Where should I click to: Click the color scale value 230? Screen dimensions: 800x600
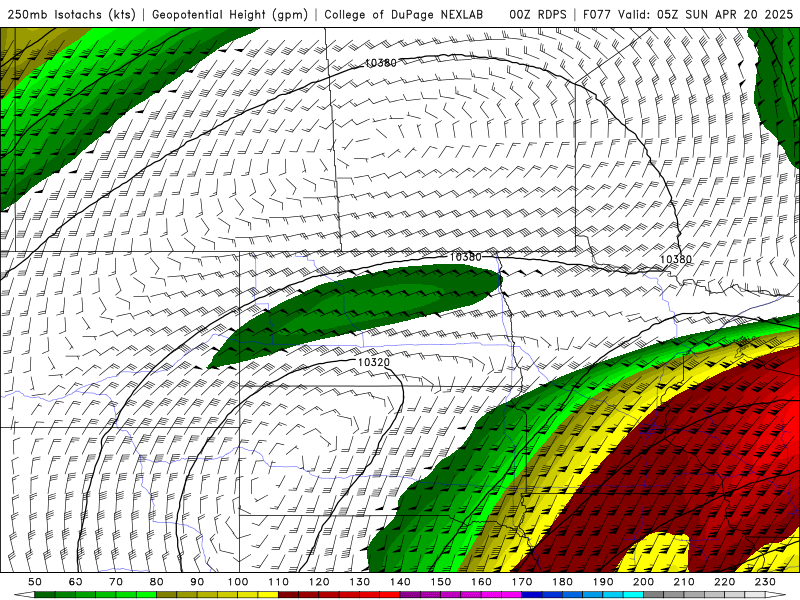tap(765, 582)
